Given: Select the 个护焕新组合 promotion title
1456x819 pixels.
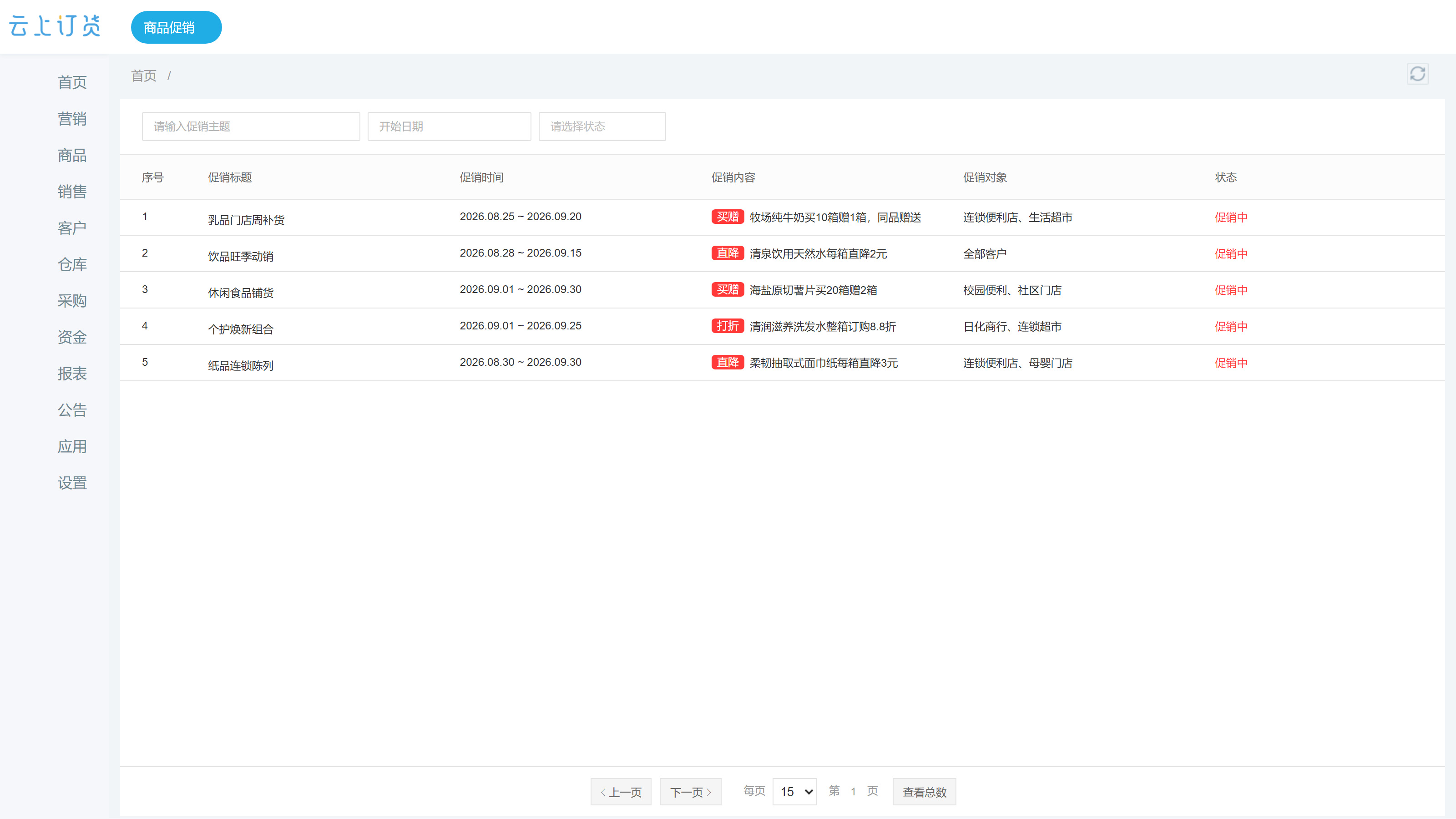Looking at the screenshot, I should [x=241, y=329].
